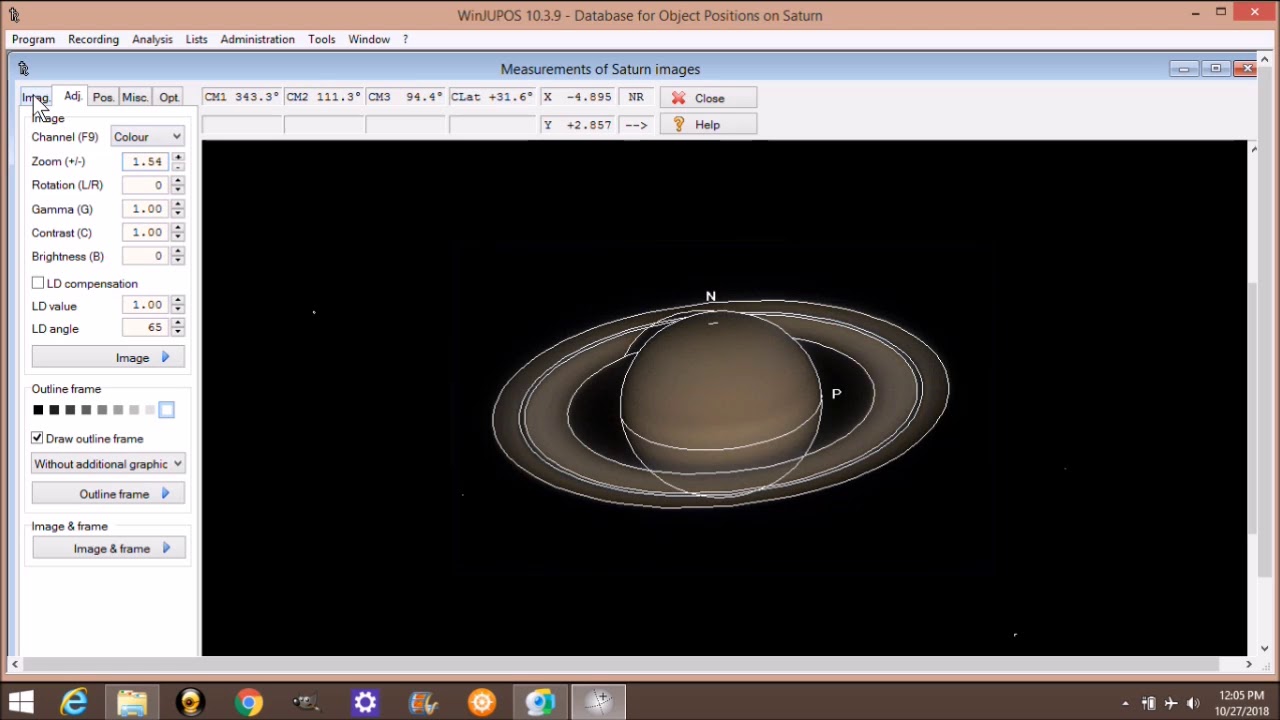The width and height of the screenshot is (1280, 720).
Task: Select the mid-gray outline color swatch
Action: (102, 410)
